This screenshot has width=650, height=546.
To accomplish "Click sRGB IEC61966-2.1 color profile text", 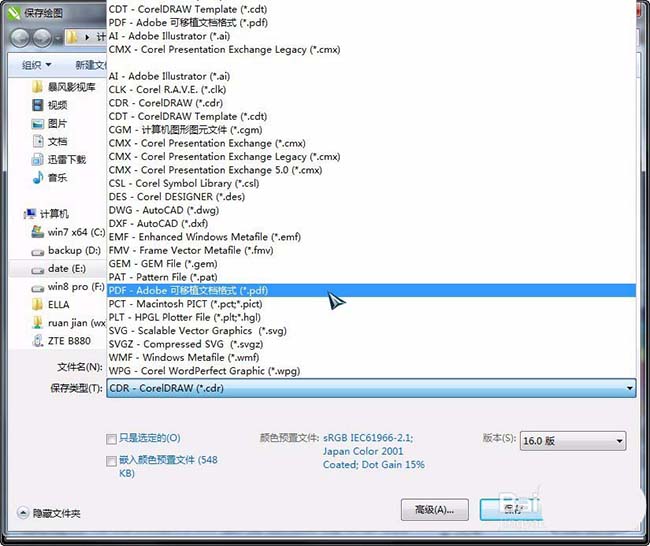I will [x=368, y=438].
